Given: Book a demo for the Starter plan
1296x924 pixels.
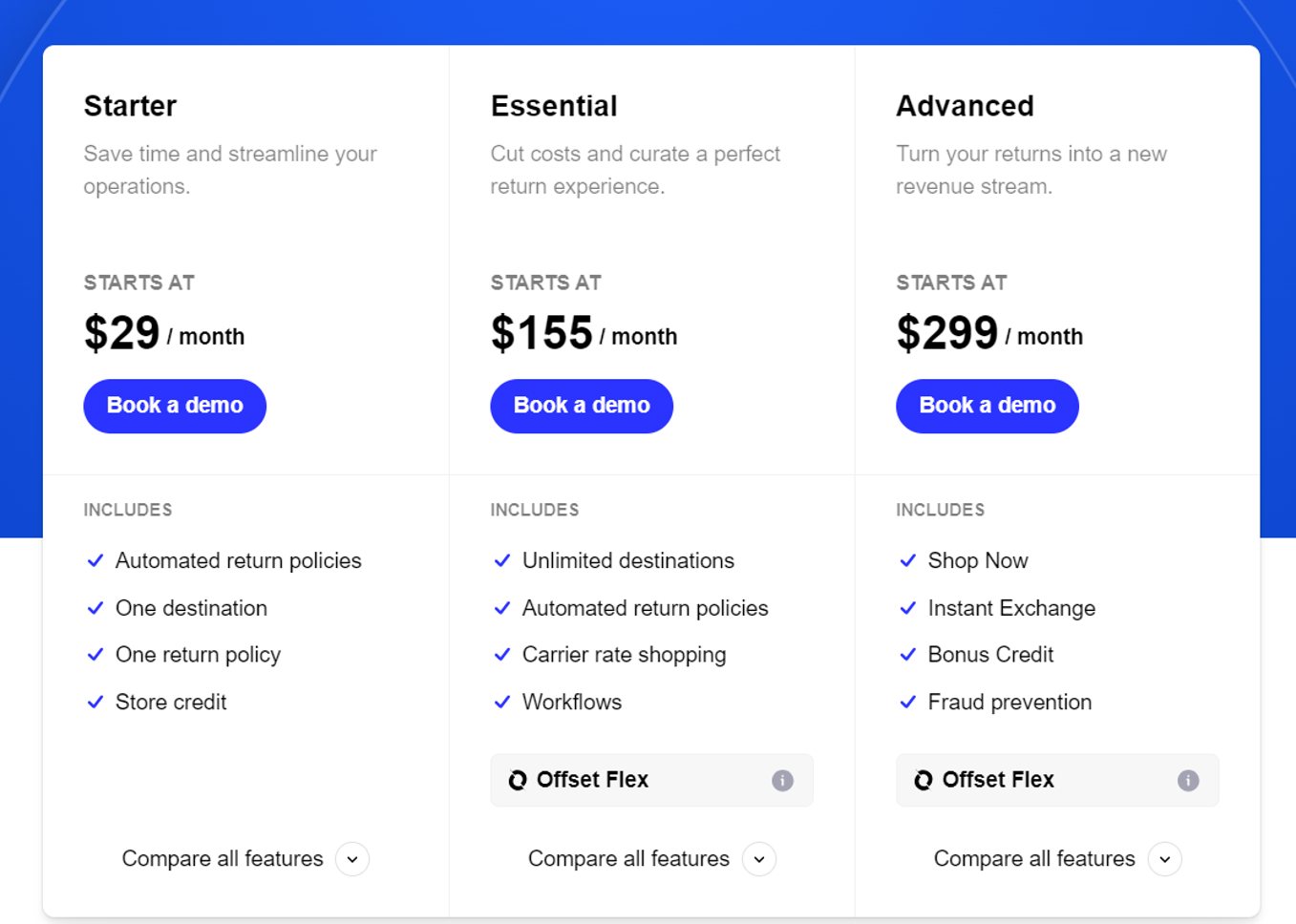Looking at the screenshot, I should (x=175, y=406).
